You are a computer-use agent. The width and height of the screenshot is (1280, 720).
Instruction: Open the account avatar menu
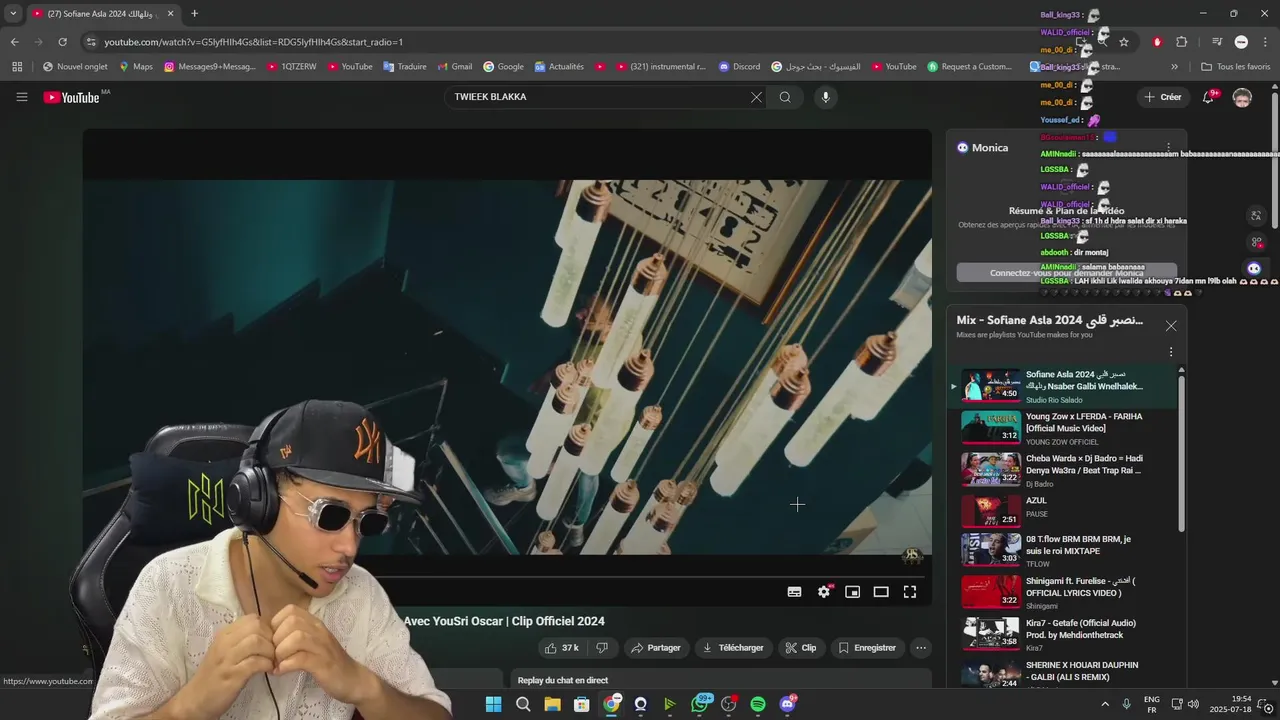[x=1242, y=97]
